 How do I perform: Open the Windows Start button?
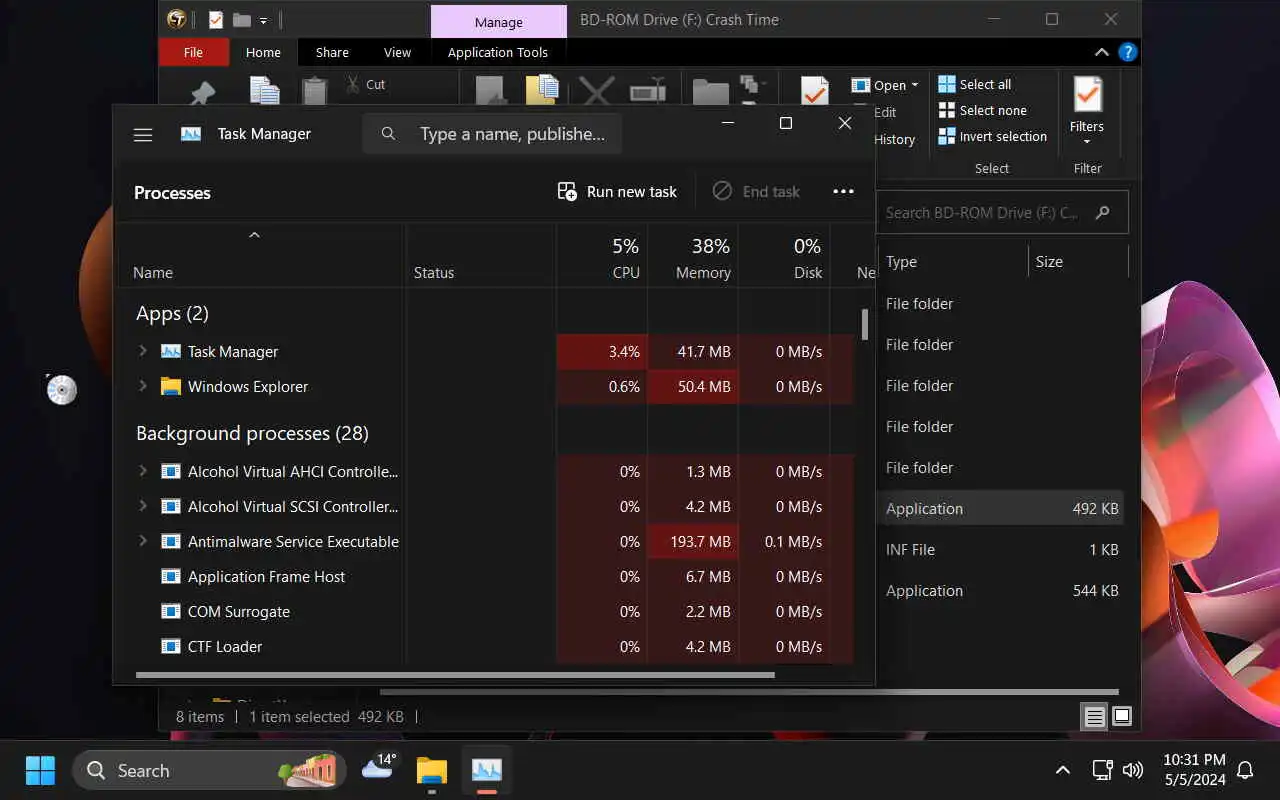tap(40, 770)
